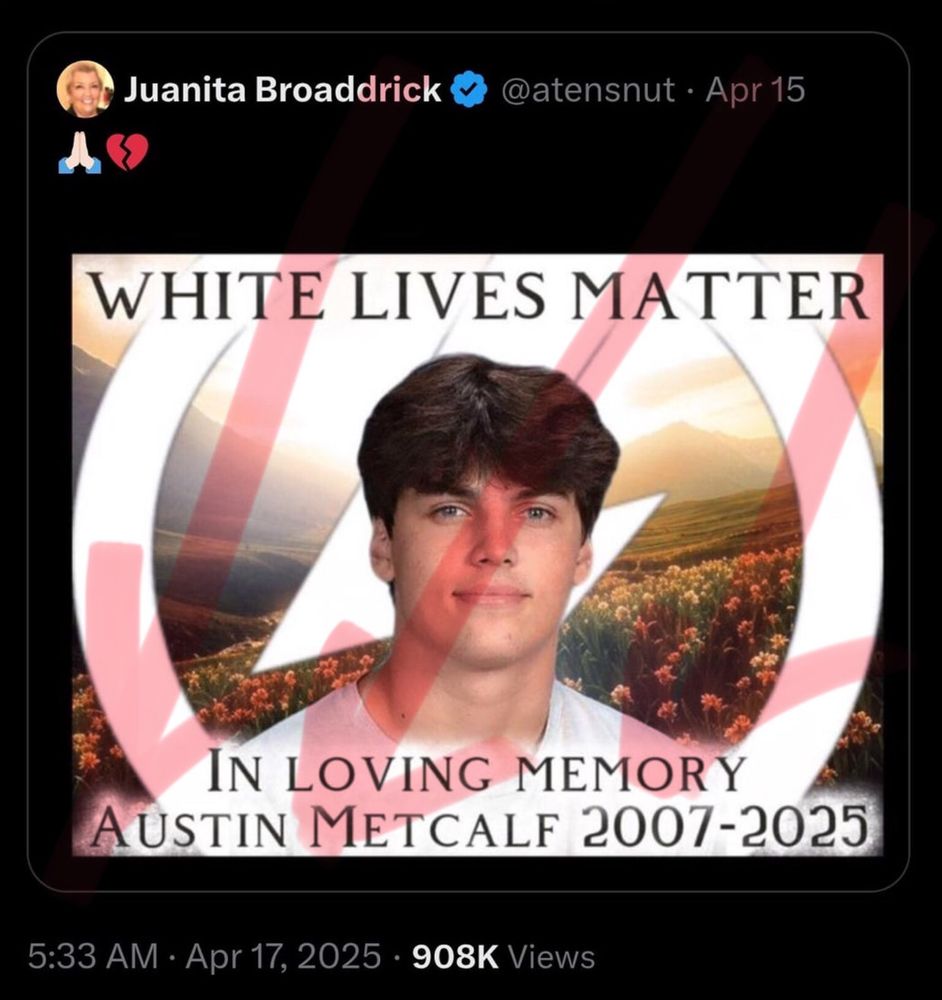Open the 908K Views count
The width and height of the screenshot is (942, 1000).
503,956
